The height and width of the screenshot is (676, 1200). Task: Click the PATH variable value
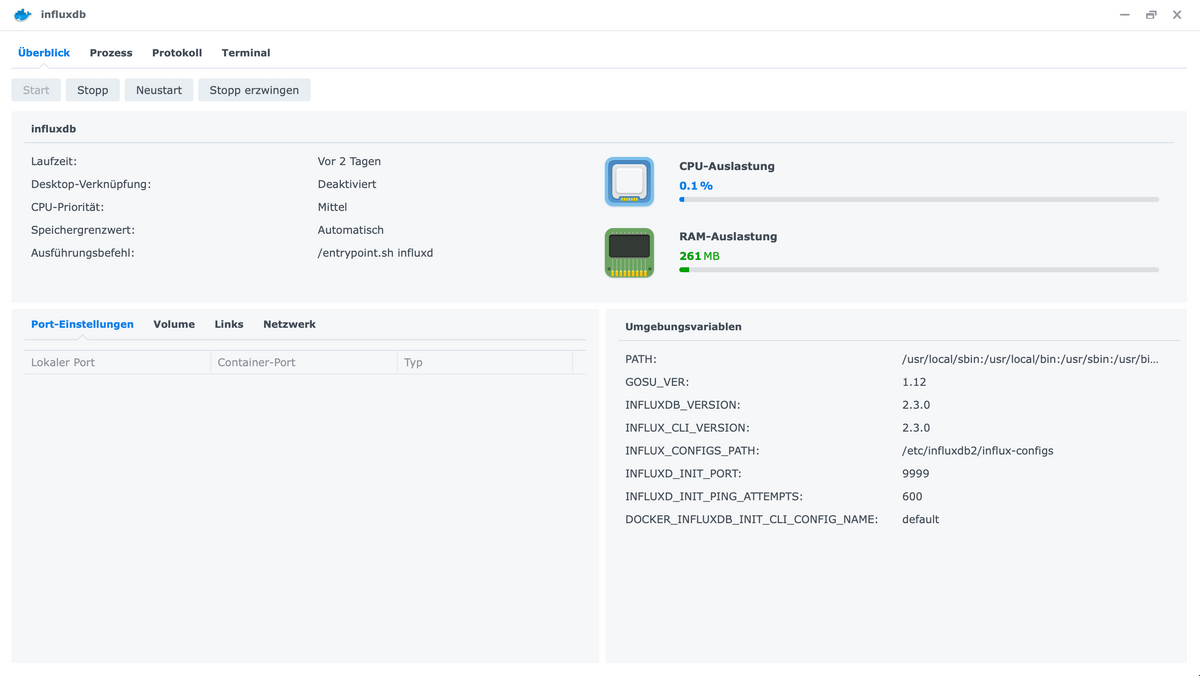click(1030, 359)
